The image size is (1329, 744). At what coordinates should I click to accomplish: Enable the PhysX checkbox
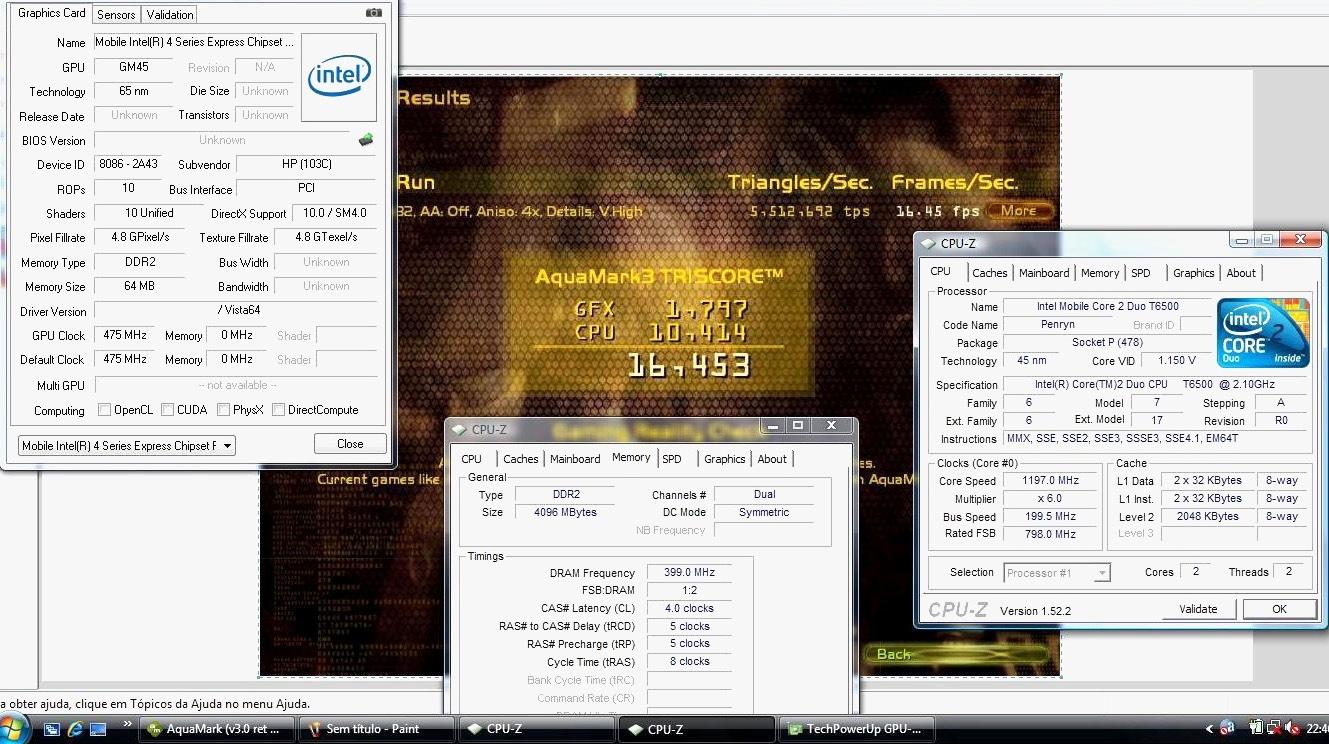(223, 410)
